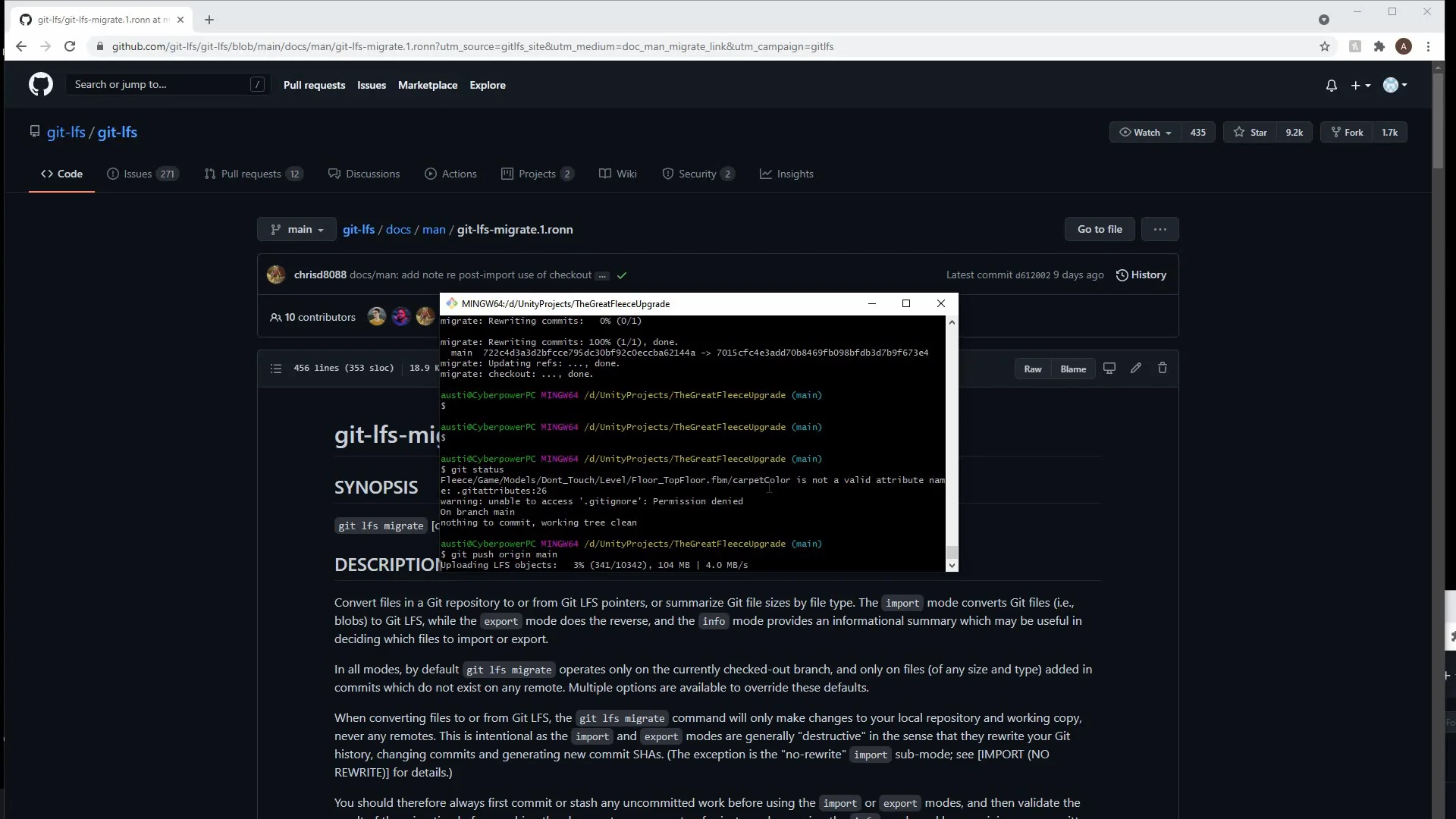The image size is (1456, 819).
Task: Maximize the MINGW64 terminal window
Action: (x=905, y=303)
